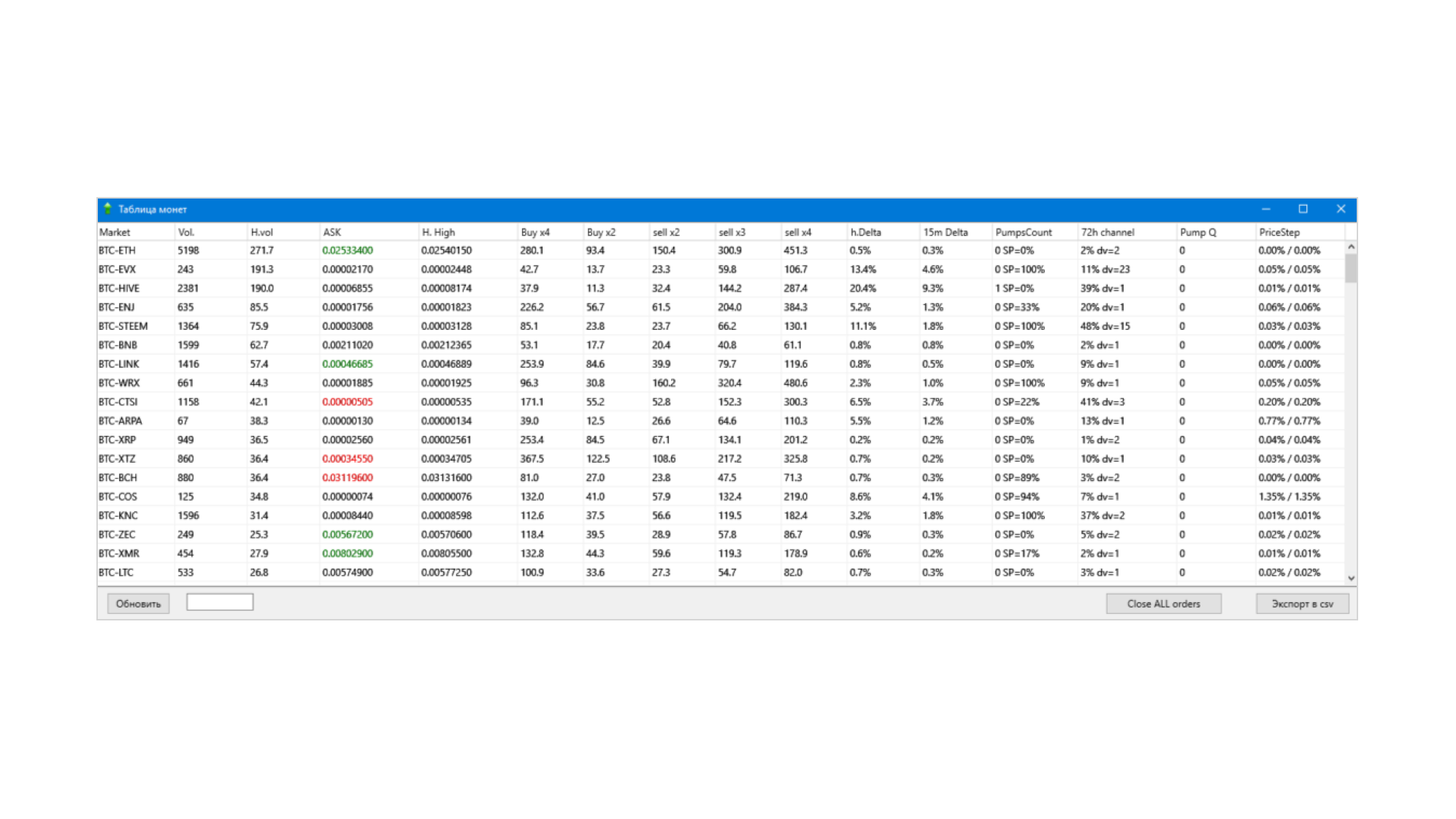Focus the text field beside Обновить
1456x819 pixels.
click(220, 602)
